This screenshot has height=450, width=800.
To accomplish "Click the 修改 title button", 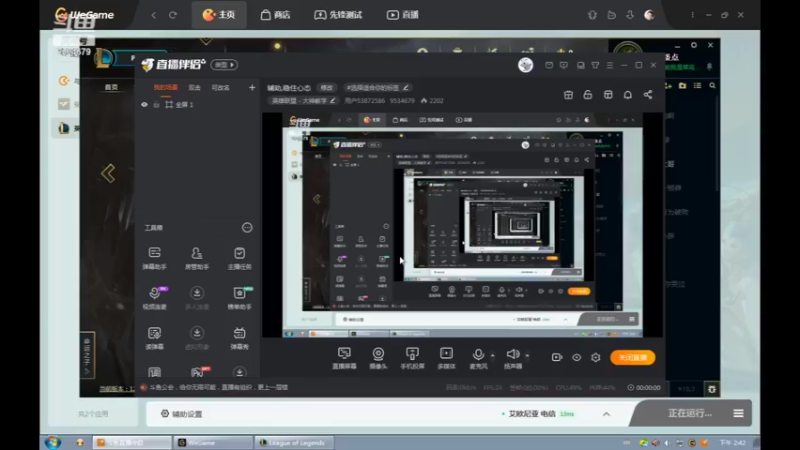I will (327, 88).
